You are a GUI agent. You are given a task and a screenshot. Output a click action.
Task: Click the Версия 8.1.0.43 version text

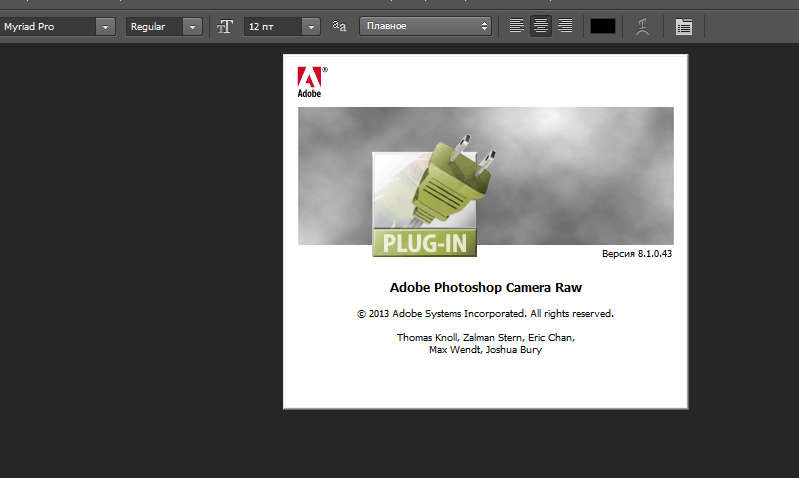[636, 253]
